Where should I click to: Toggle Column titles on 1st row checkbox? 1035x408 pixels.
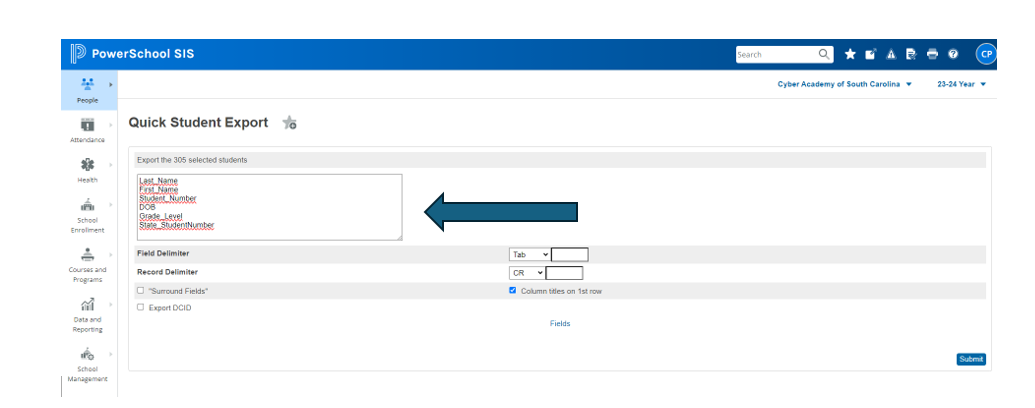(513, 290)
